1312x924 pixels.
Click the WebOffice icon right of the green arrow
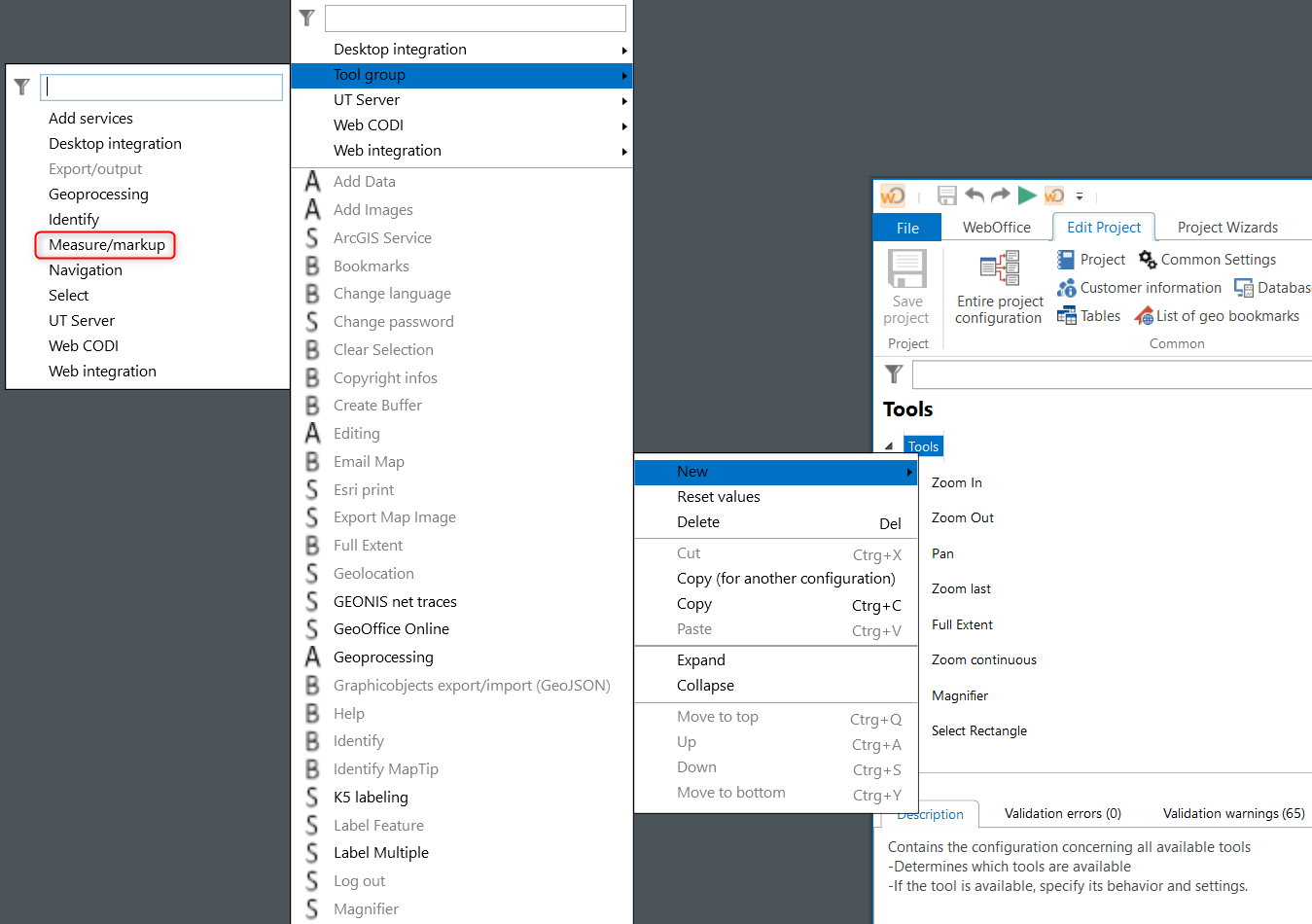point(1054,195)
